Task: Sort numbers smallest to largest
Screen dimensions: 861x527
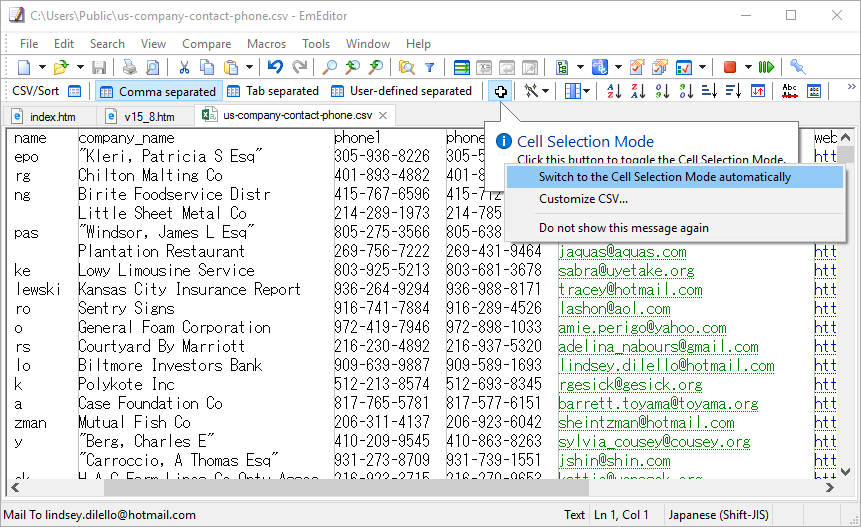Action: (x=662, y=91)
